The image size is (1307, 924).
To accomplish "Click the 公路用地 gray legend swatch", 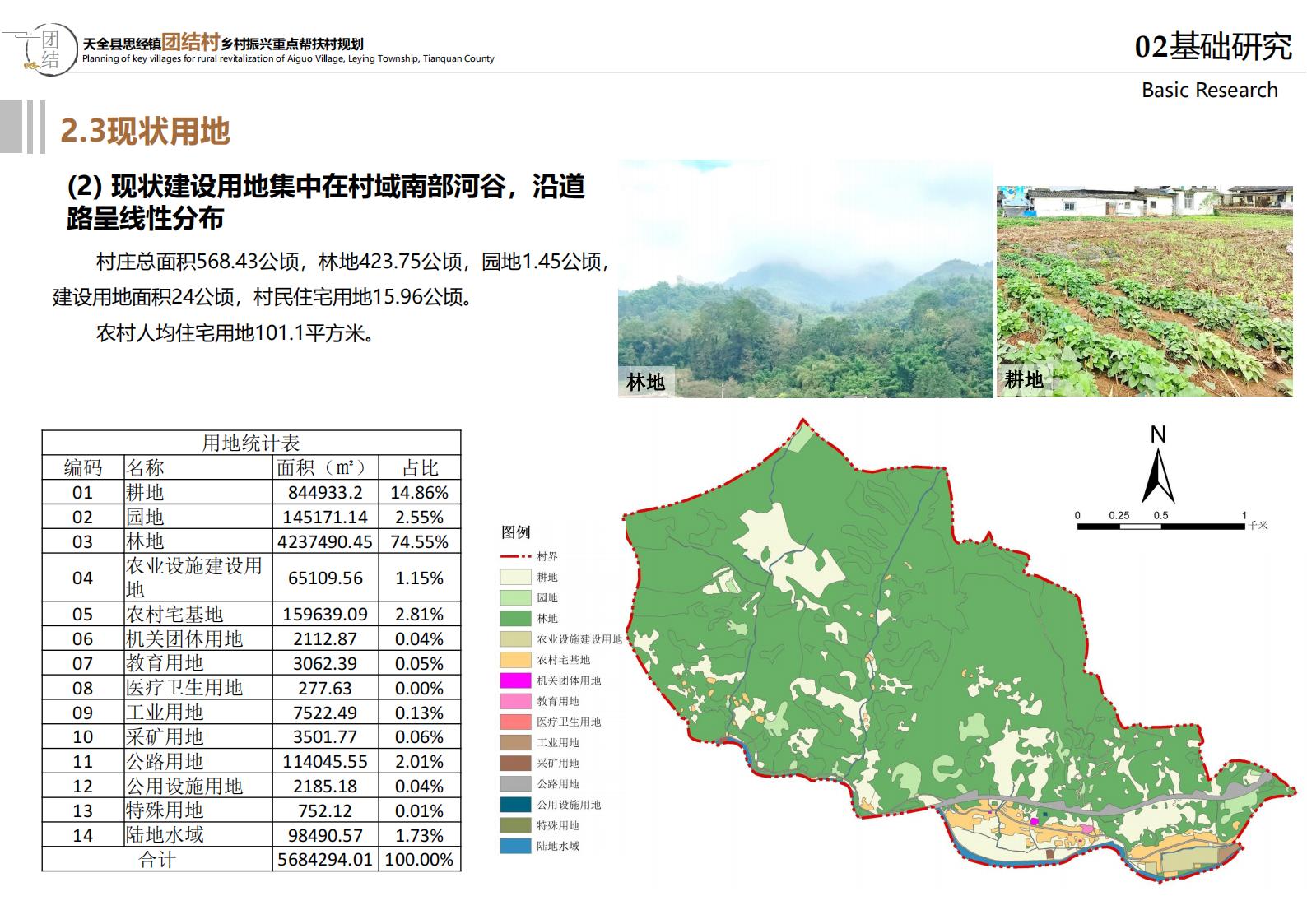I will click(515, 784).
